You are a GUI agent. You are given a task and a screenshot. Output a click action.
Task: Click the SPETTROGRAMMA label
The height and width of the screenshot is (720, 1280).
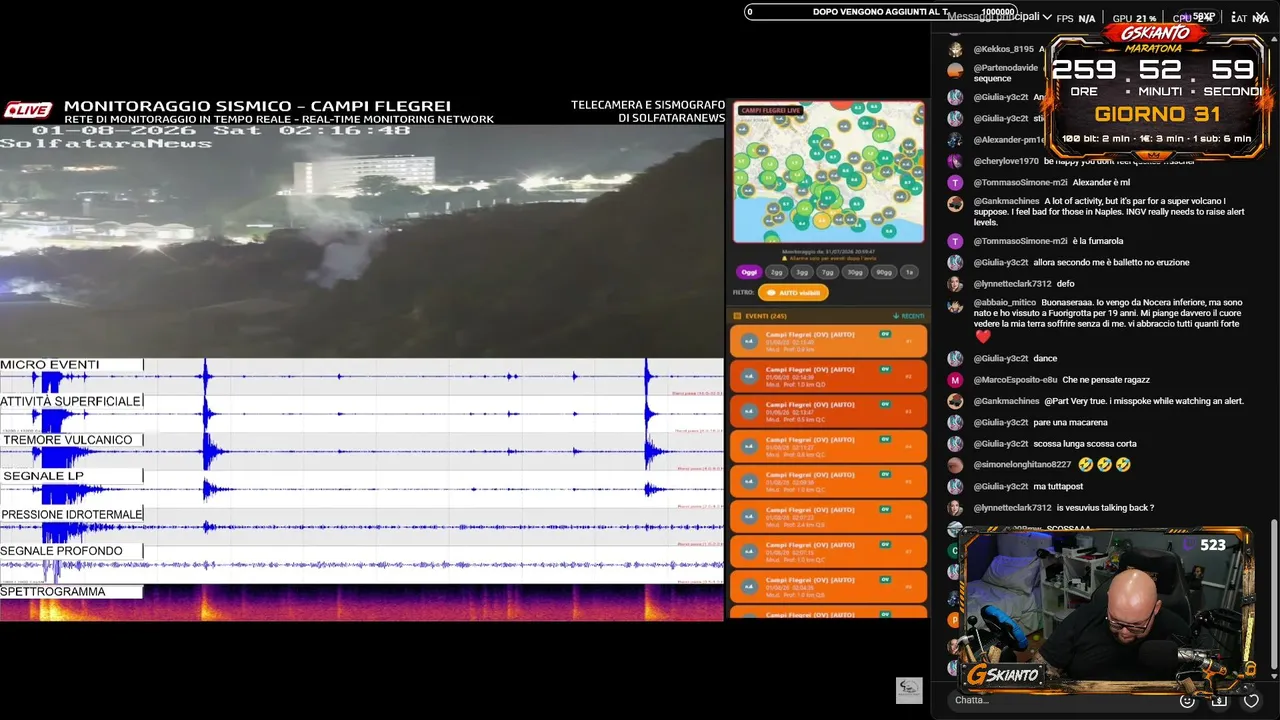[x=53, y=592]
